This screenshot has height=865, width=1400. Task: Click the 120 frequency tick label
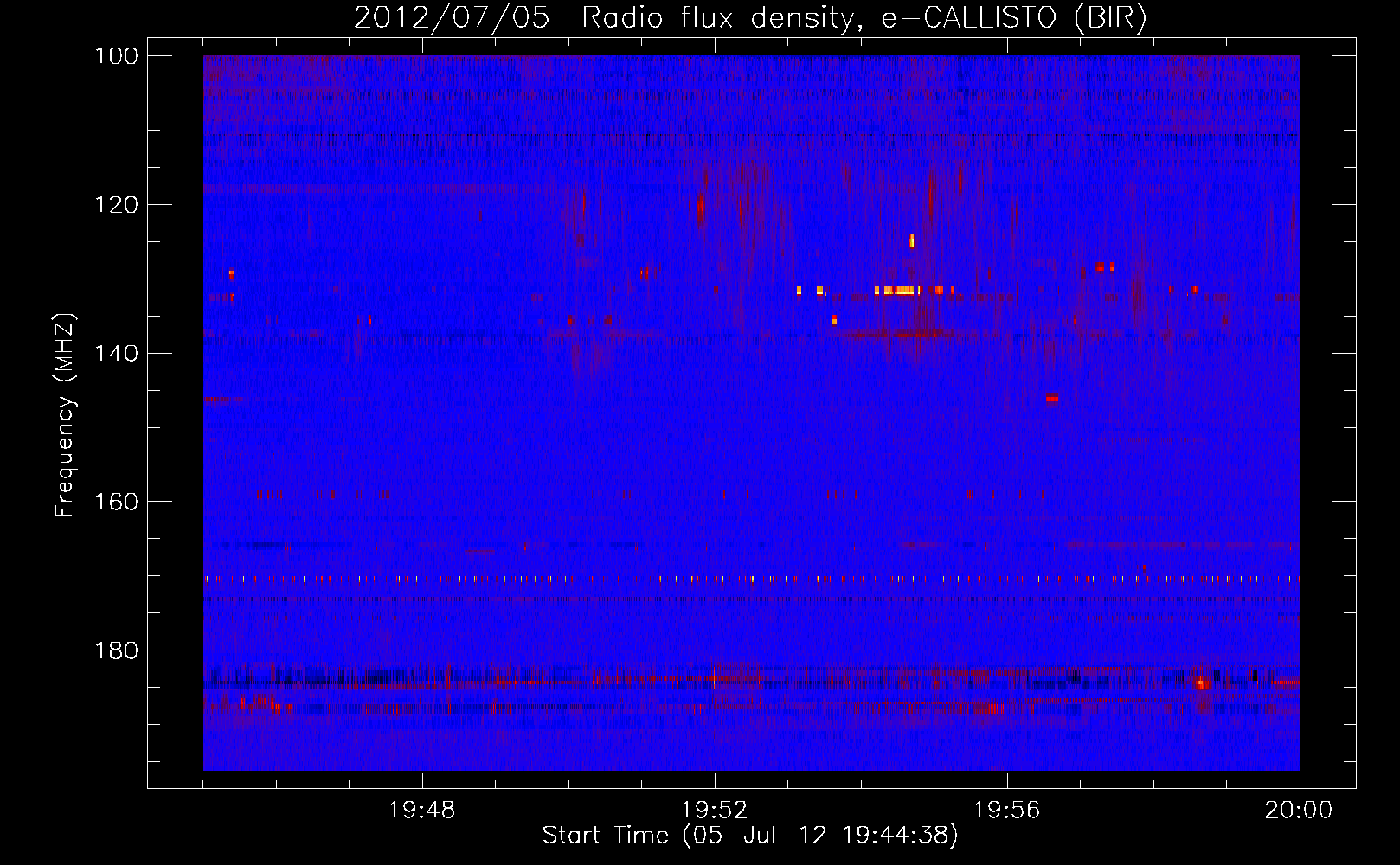click(116, 205)
